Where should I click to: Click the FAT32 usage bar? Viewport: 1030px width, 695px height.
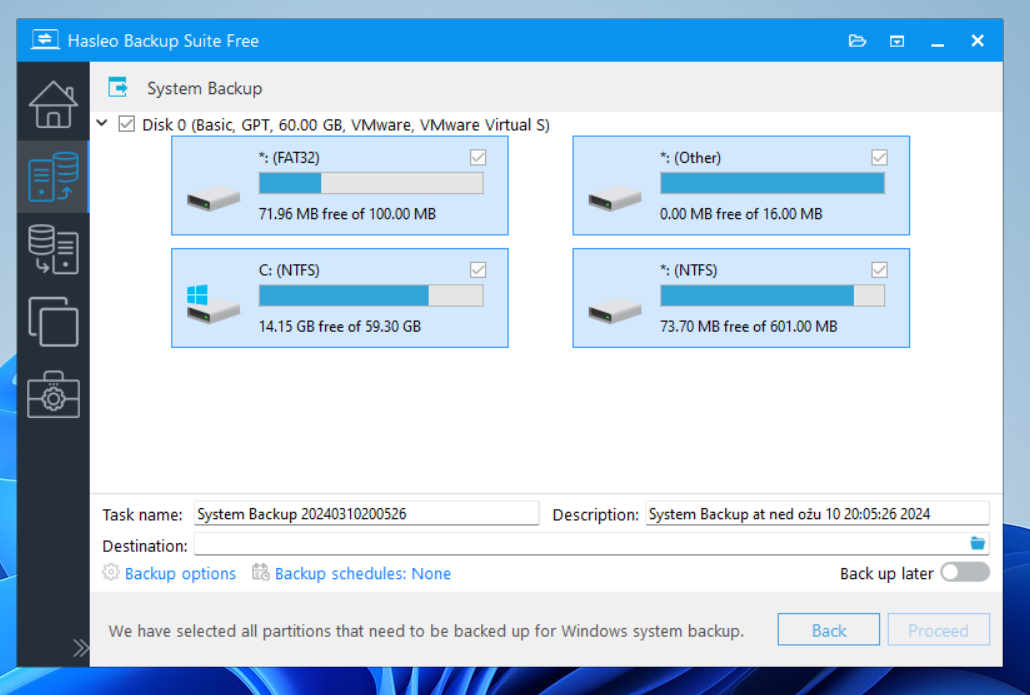click(371, 183)
